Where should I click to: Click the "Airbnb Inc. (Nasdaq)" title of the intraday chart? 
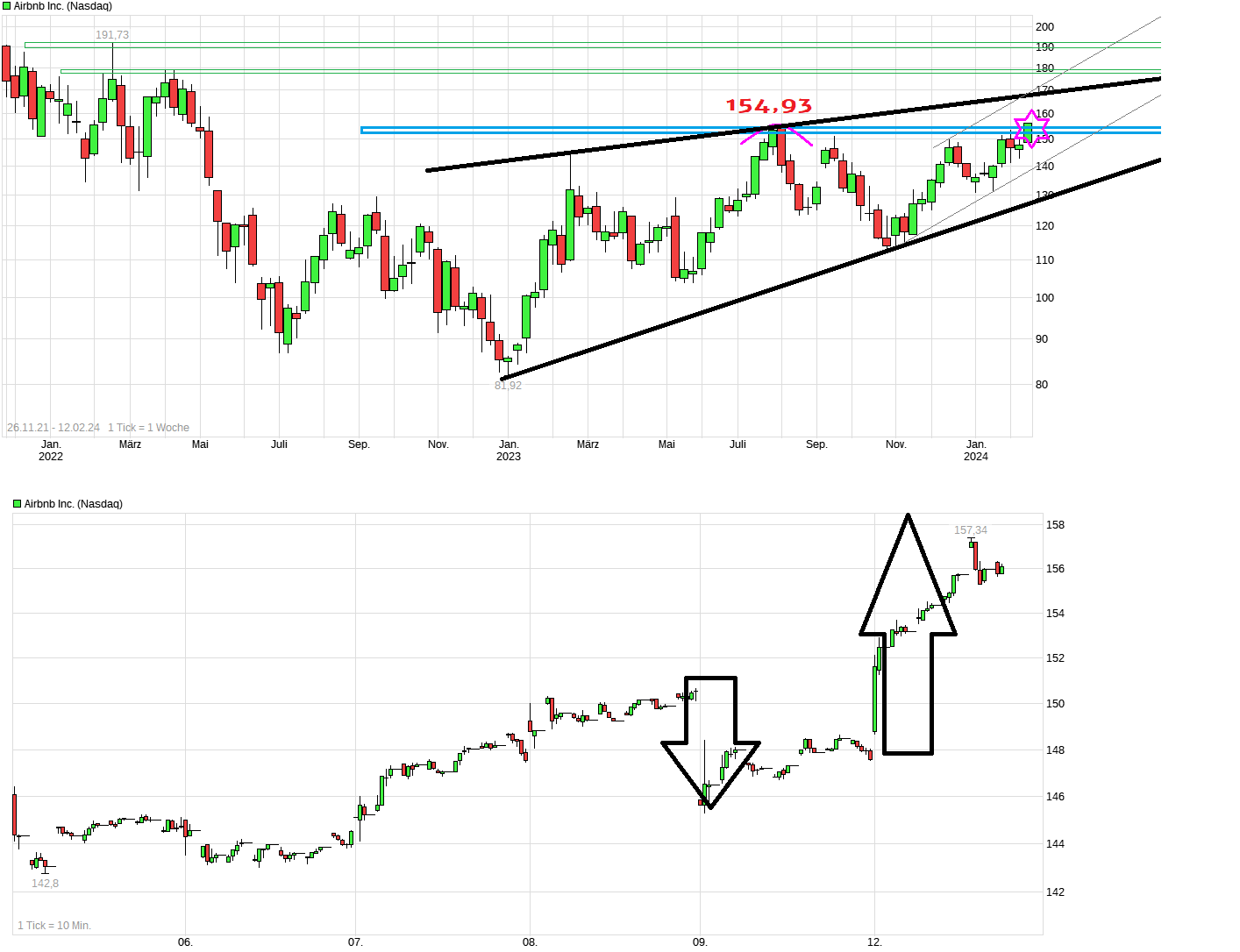pyautogui.click(x=73, y=503)
